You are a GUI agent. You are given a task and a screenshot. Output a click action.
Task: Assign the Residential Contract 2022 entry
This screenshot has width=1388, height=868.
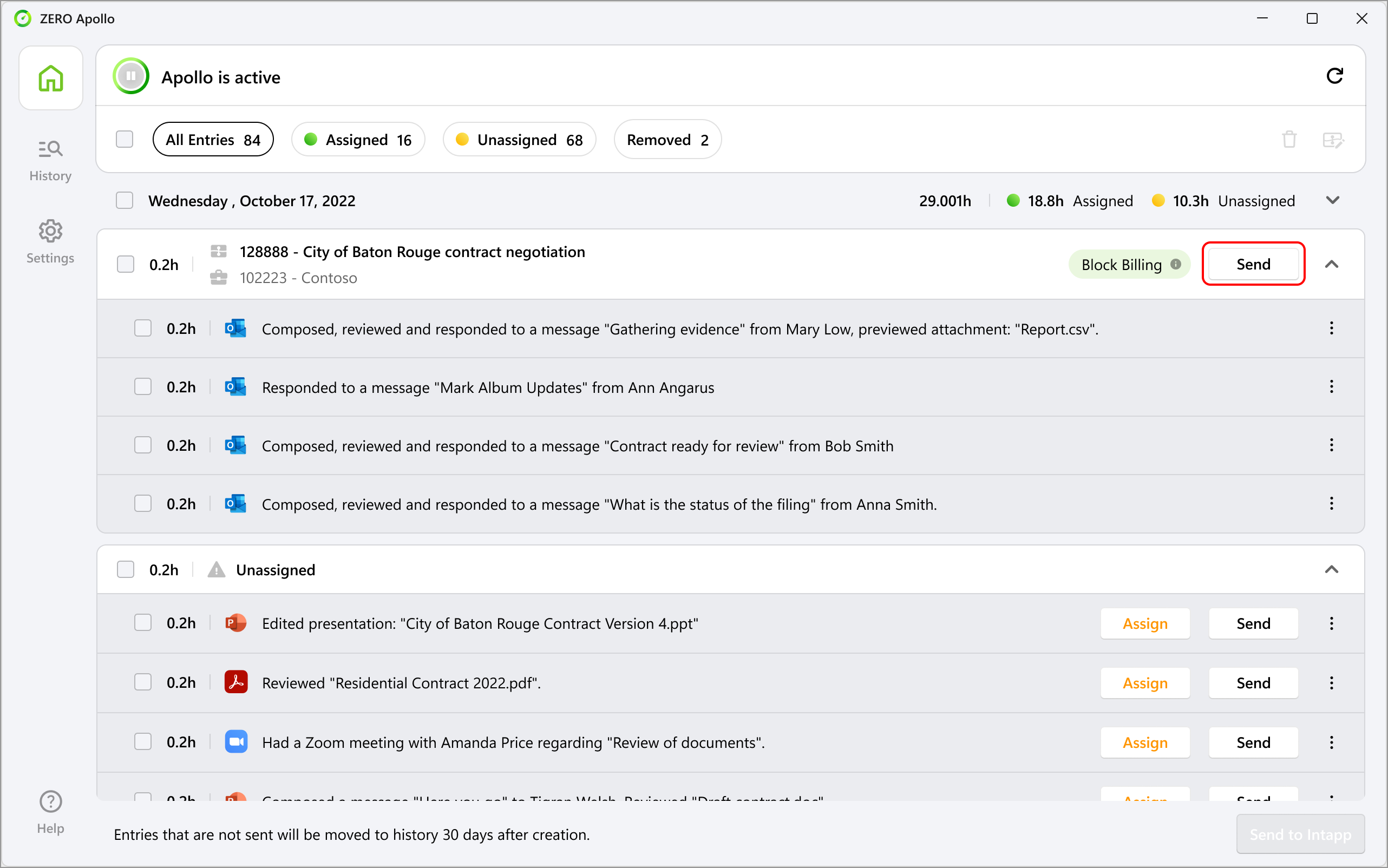(1144, 682)
